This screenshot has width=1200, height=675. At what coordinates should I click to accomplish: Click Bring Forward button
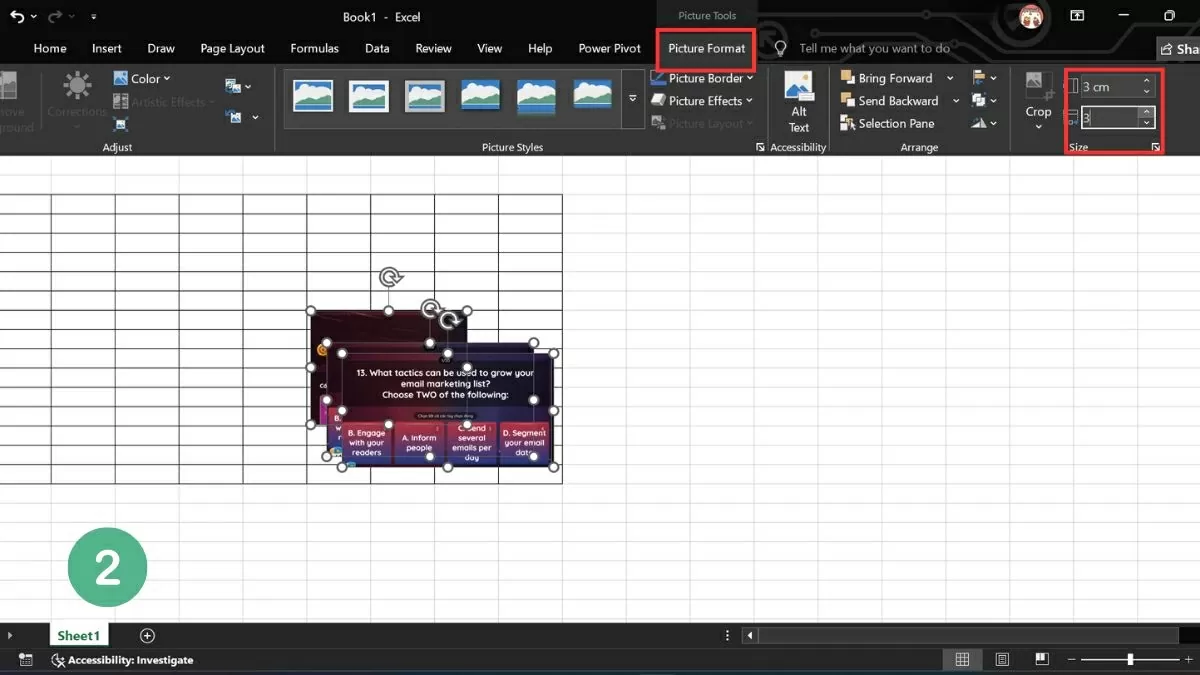pyautogui.click(x=886, y=78)
